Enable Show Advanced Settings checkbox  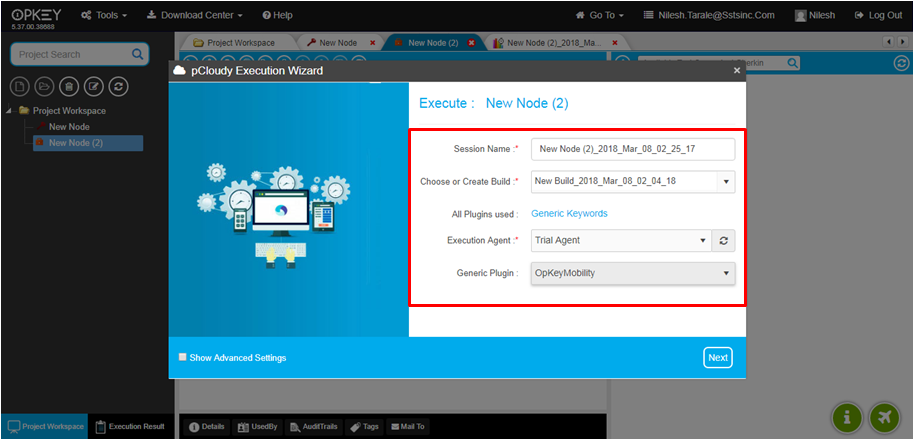(x=182, y=357)
